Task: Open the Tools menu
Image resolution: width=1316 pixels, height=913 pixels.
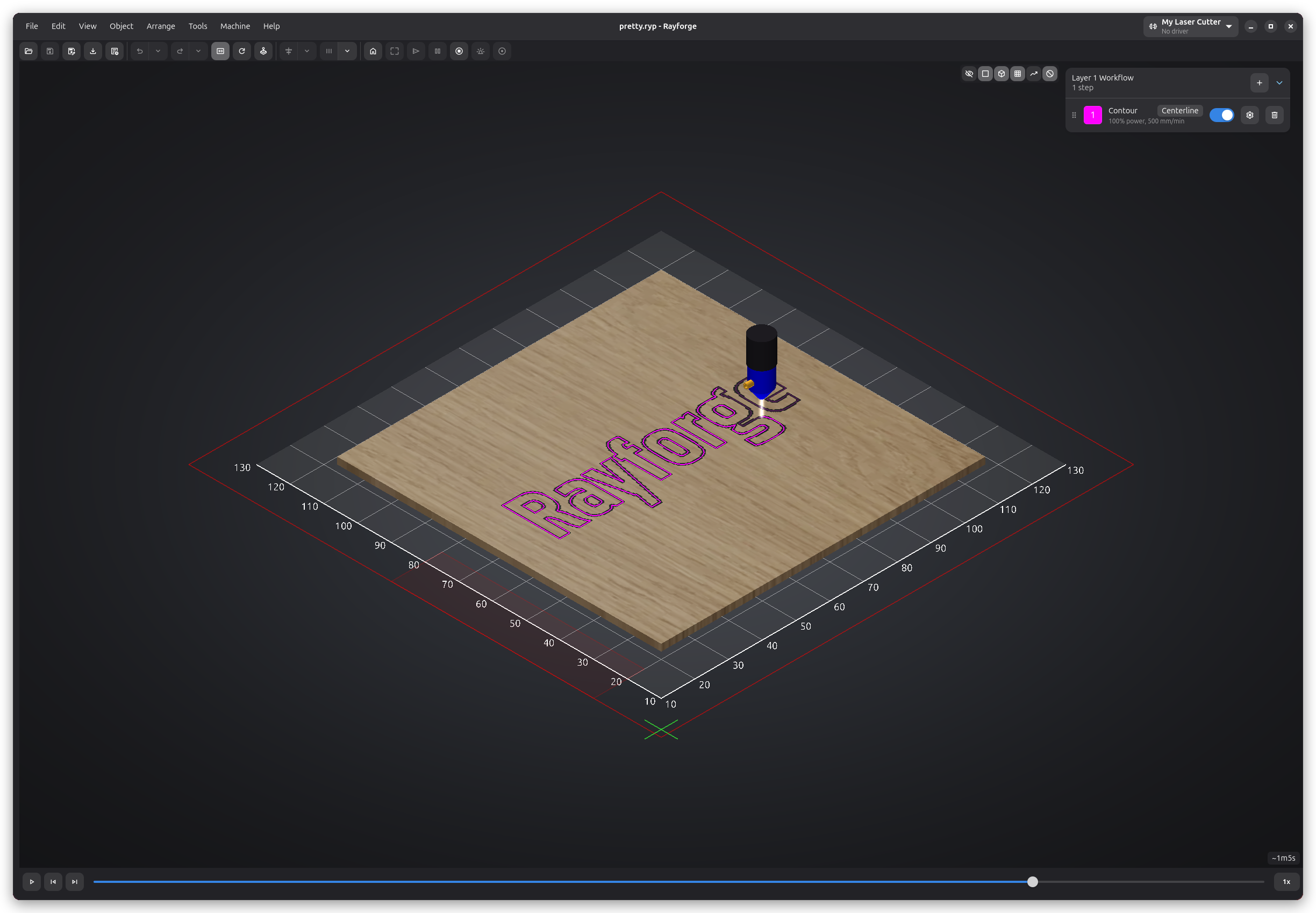Action: click(x=198, y=26)
